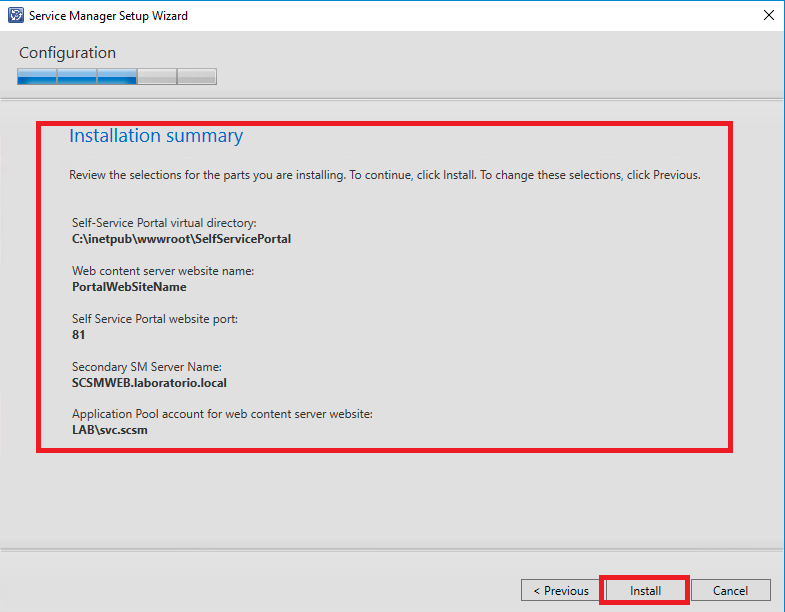Click the Web content server website name label
The width and height of the screenshot is (785, 612).
pyautogui.click(x=163, y=271)
